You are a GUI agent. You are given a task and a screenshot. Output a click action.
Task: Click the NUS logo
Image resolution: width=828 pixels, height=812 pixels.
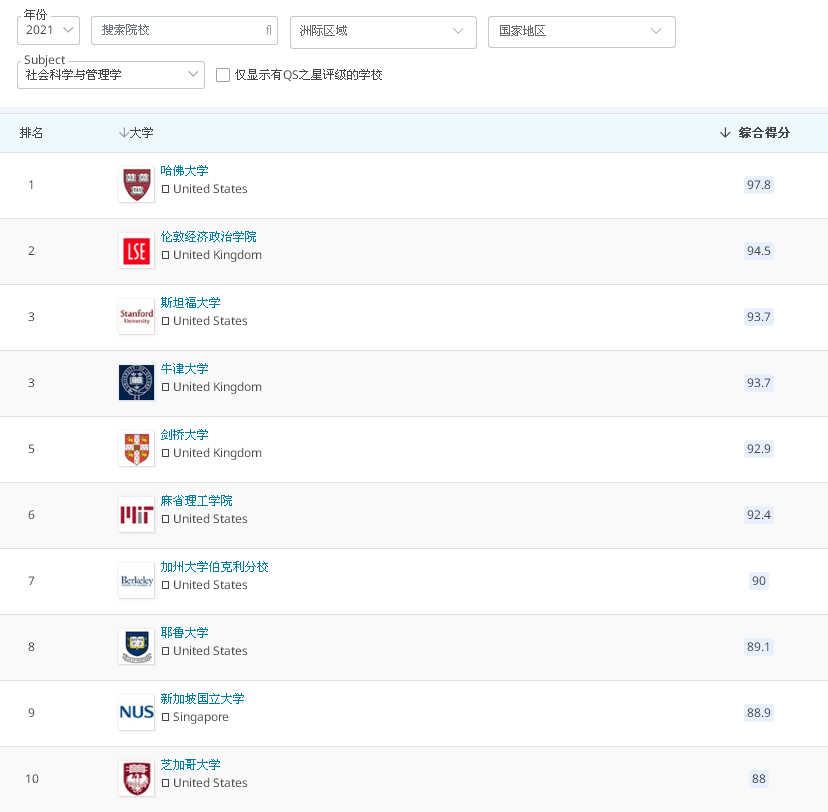pos(136,713)
